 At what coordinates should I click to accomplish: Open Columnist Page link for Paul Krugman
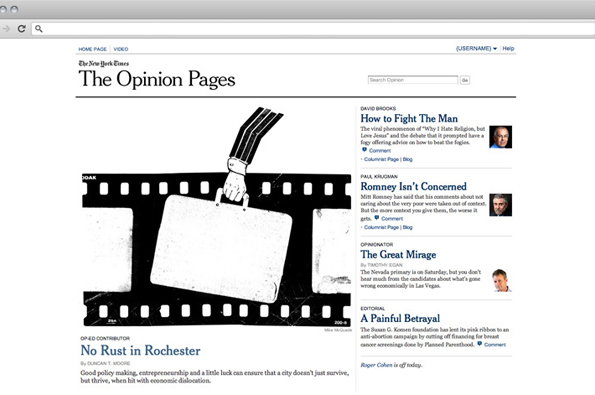pyautogui.click(x=381, y=227)
